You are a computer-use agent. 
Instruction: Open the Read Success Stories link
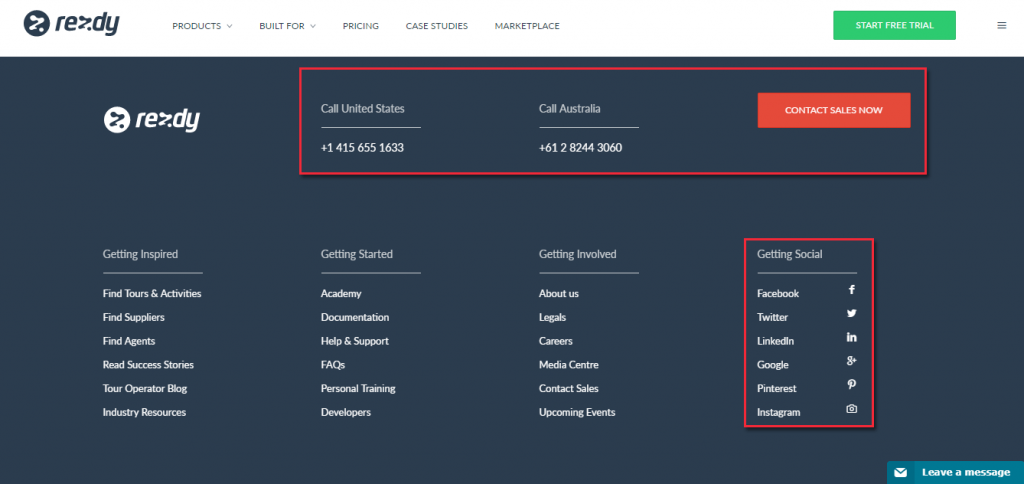(x=148, y=364)
